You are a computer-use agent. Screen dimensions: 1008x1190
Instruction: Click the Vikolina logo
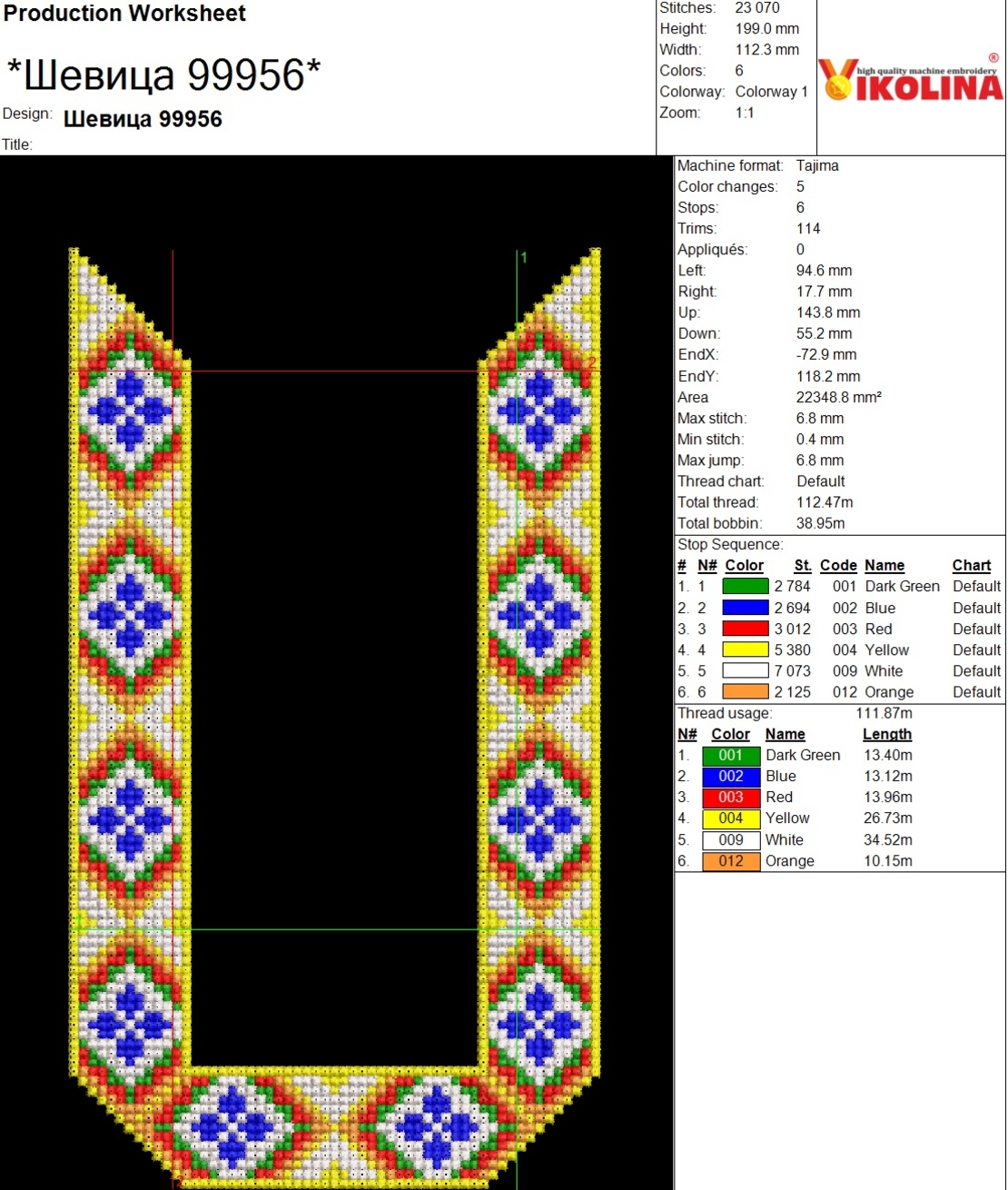[910, 80]
